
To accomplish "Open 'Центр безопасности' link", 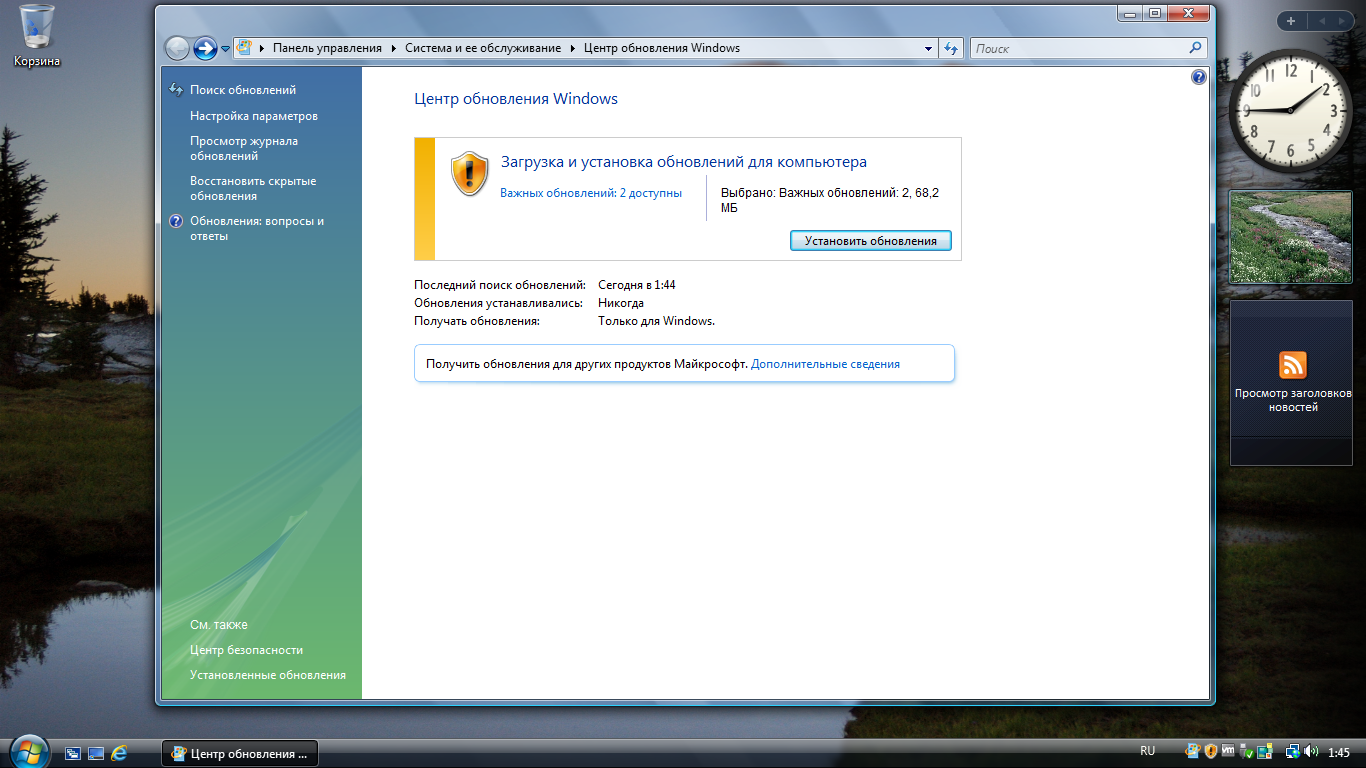I will coord(246,650).
